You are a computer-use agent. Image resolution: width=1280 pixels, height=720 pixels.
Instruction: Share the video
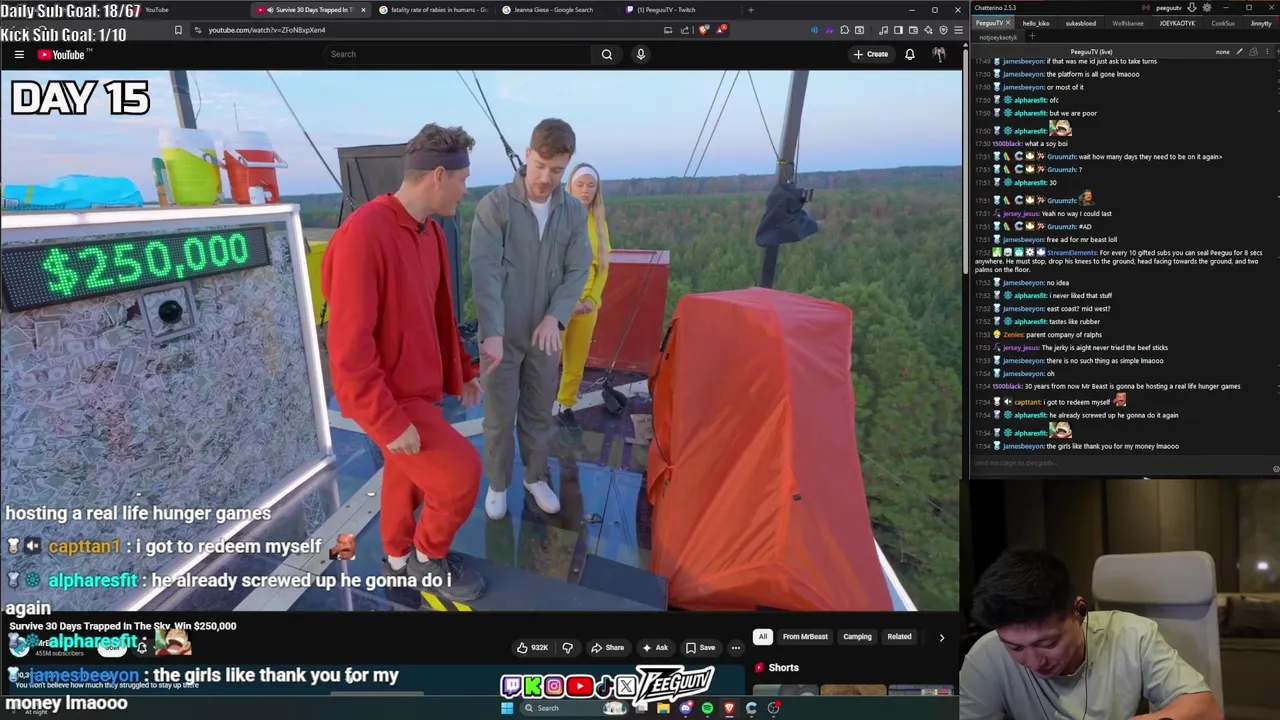click(607, 648)
